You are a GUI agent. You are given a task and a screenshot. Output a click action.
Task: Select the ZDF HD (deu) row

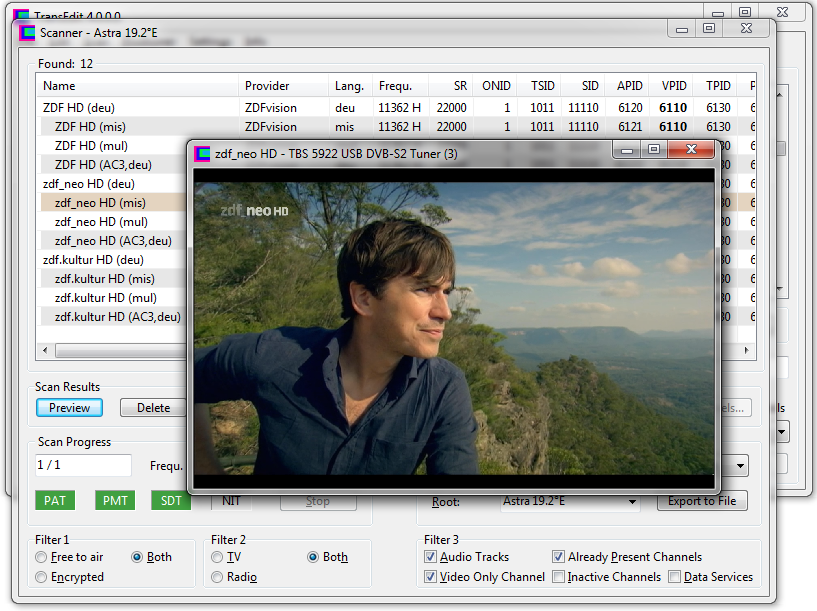click(396, 108)
